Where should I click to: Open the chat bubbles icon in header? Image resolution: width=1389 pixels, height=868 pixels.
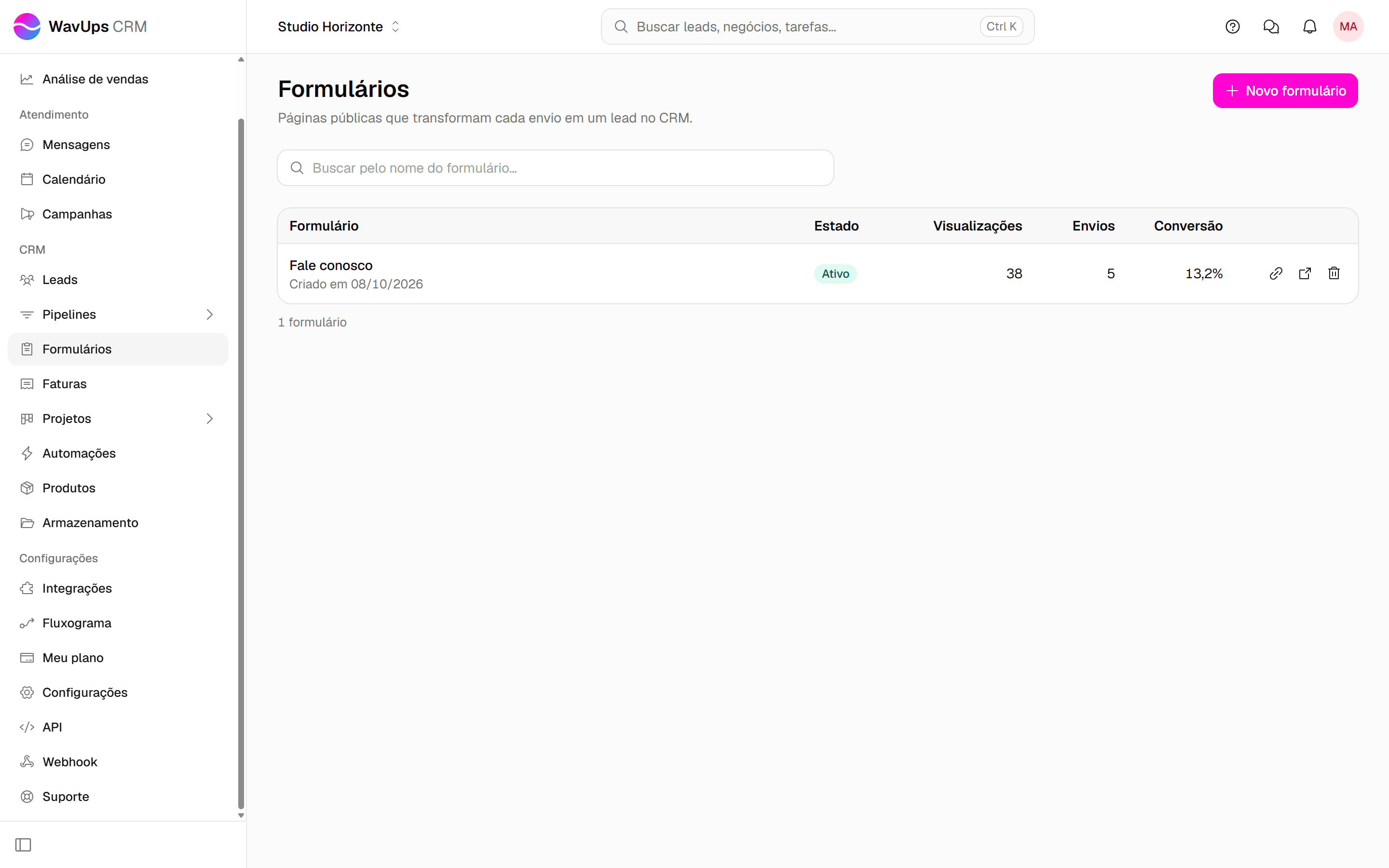pos(1271,27)
